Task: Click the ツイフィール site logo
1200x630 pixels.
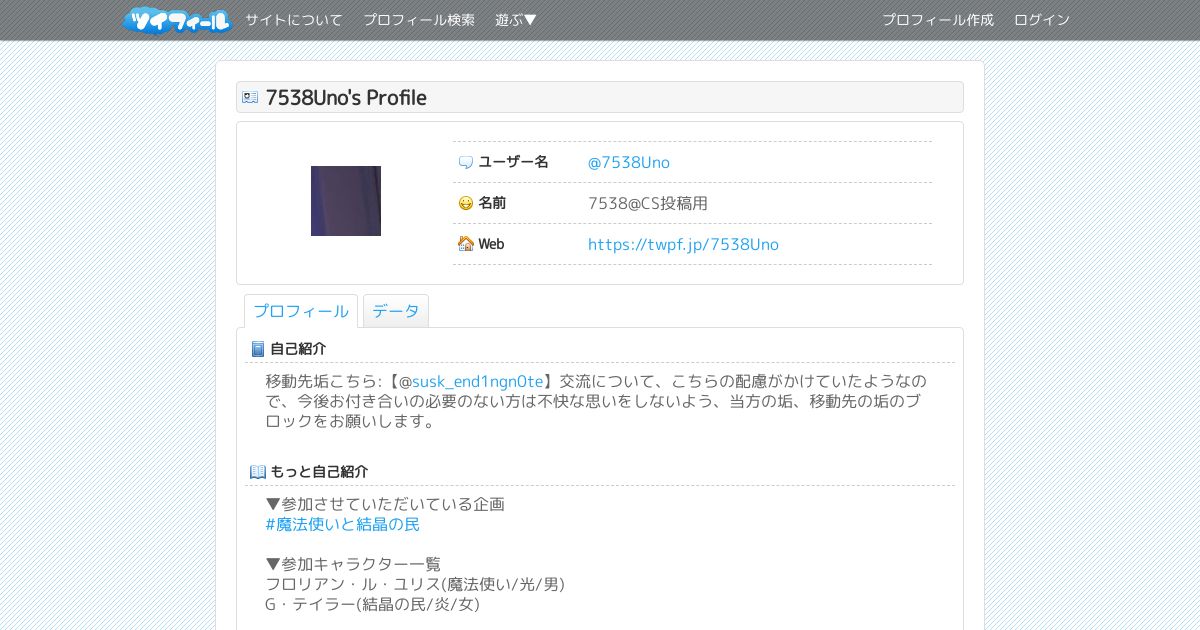Action: coord(177,20)
